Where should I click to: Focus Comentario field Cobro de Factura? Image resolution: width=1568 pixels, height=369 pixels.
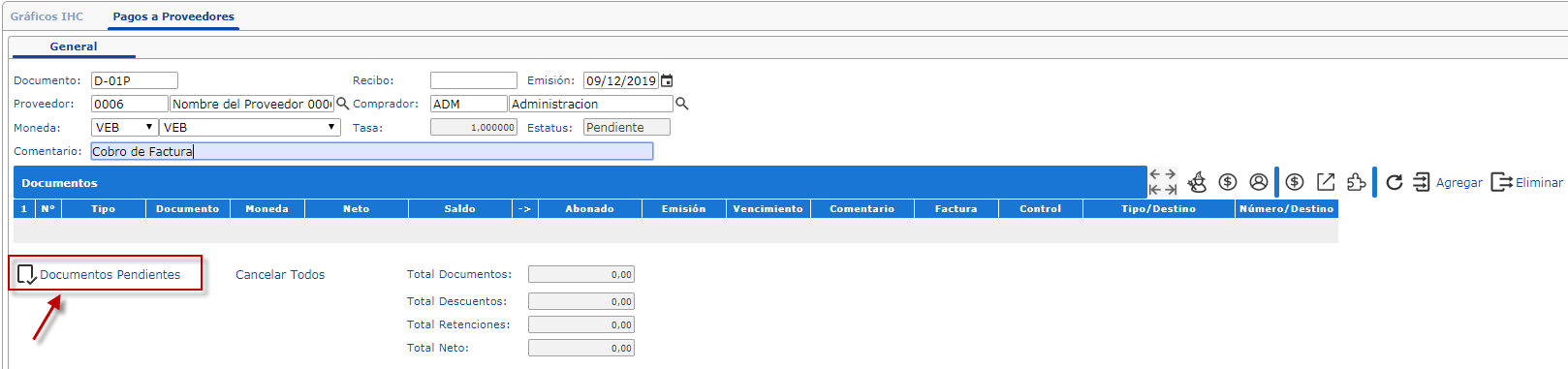[372, 151]
